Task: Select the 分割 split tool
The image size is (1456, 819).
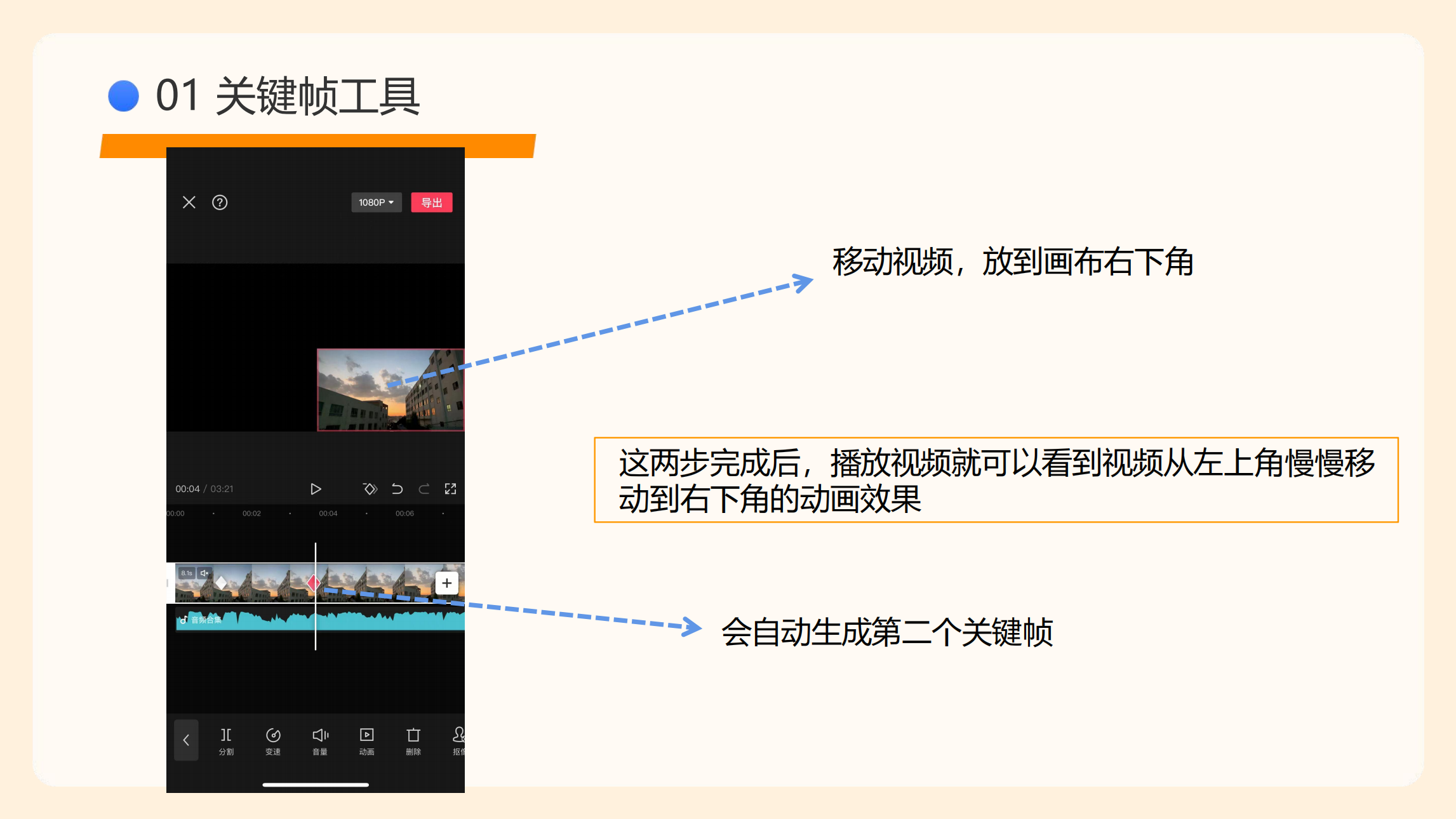Action: (x=226, y=742)
